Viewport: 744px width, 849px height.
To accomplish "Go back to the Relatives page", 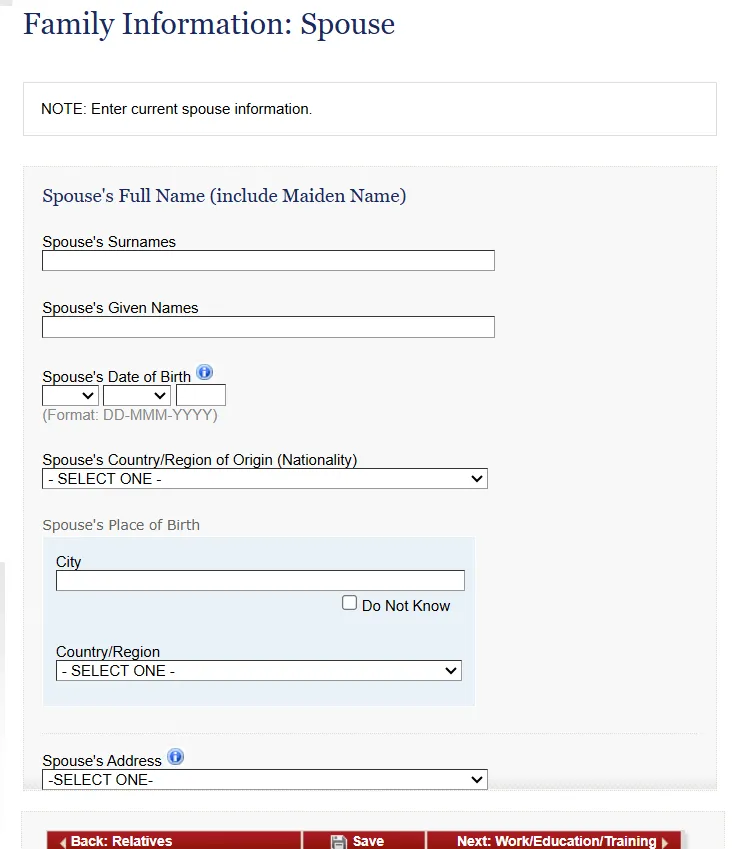I will pos(120,841).
